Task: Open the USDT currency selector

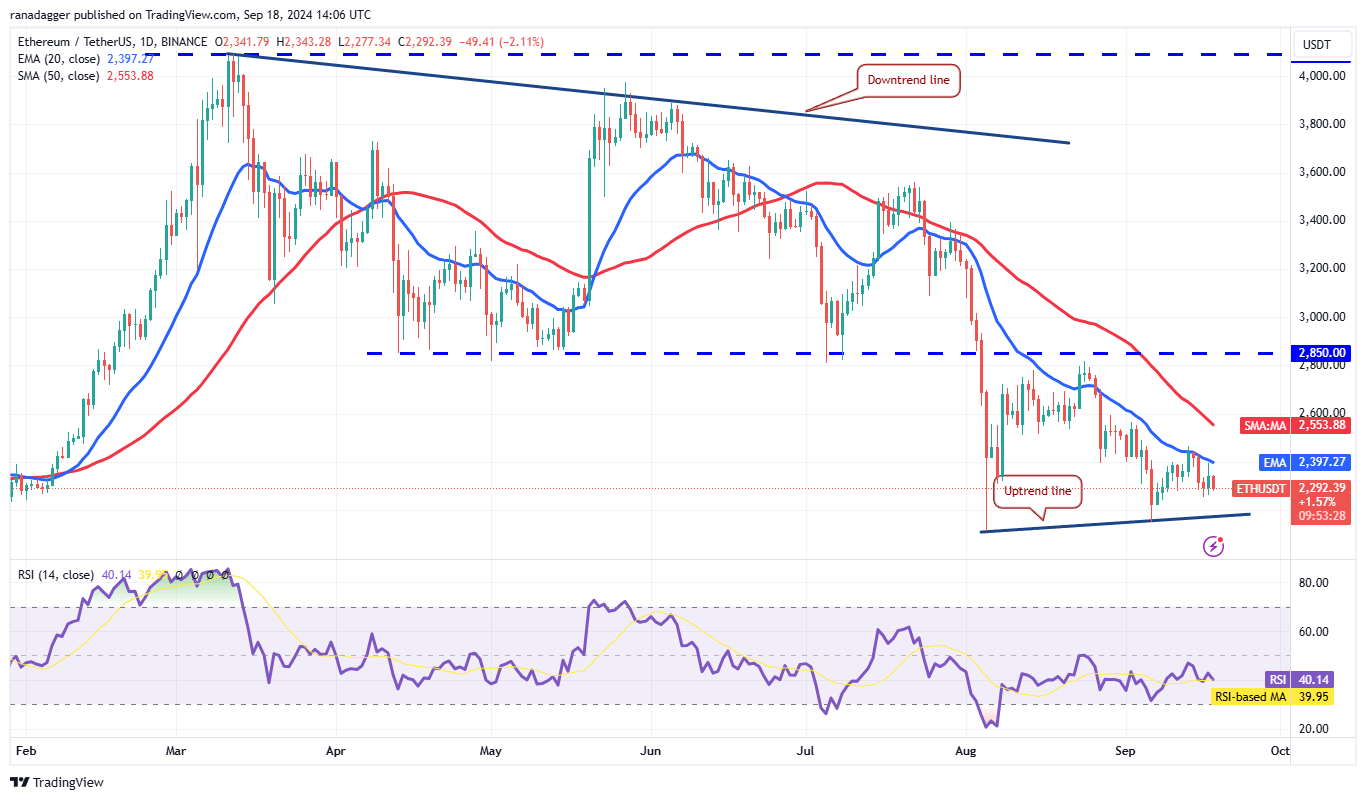Action: click(1320, 43)
